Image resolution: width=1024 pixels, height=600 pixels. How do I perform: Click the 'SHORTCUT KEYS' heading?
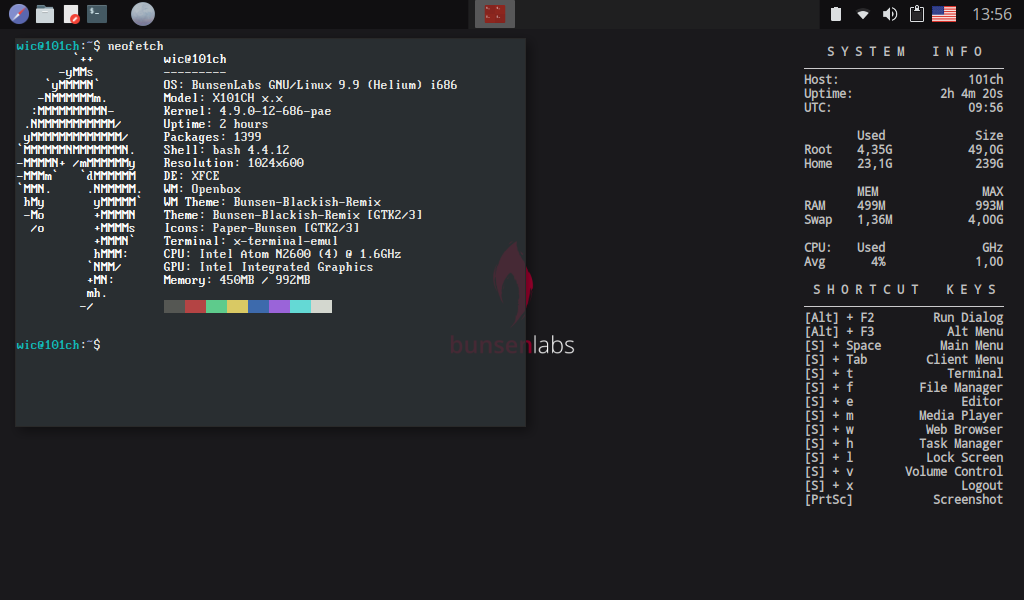(904, 290)
